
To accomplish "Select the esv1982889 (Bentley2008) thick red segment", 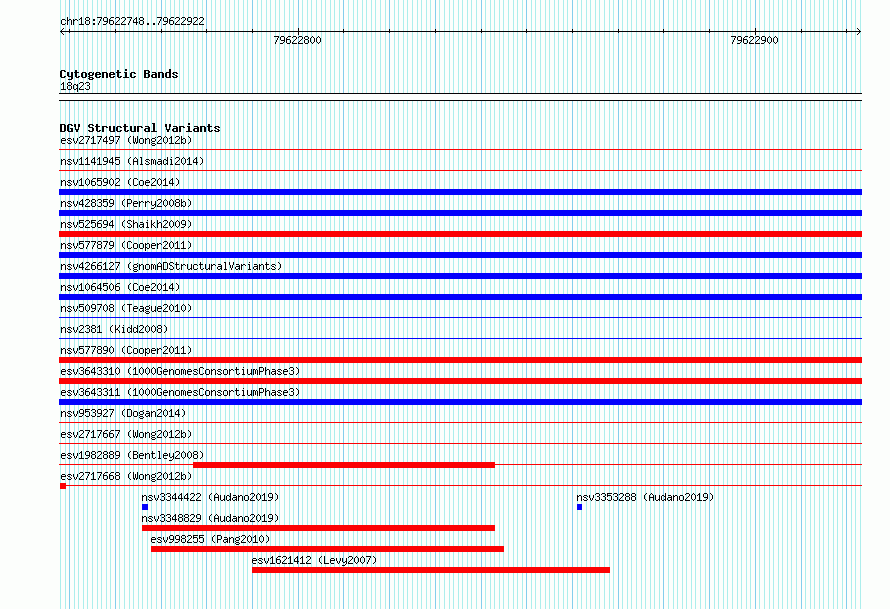I will (344, 465).
